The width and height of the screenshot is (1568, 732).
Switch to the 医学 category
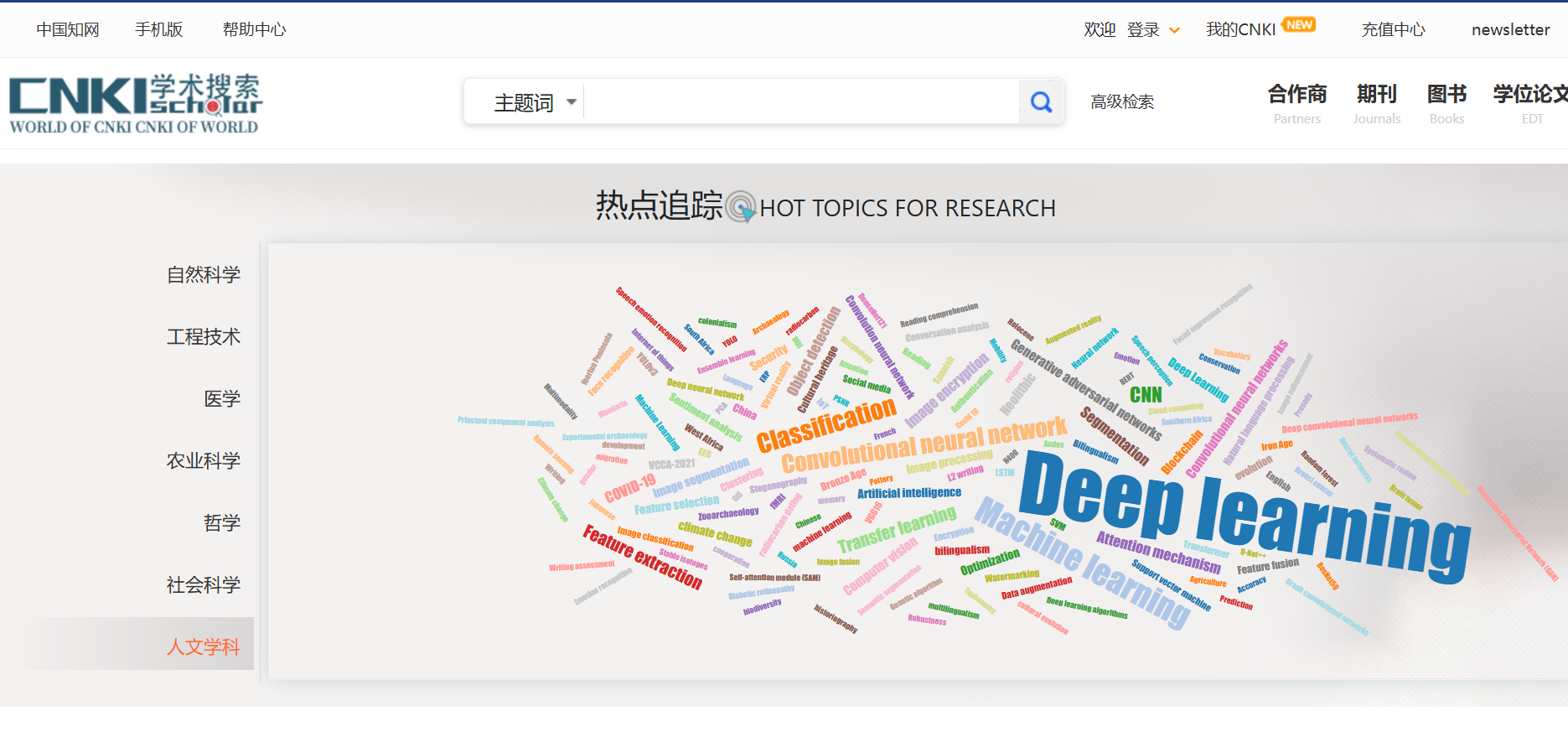tap(221, 399)
